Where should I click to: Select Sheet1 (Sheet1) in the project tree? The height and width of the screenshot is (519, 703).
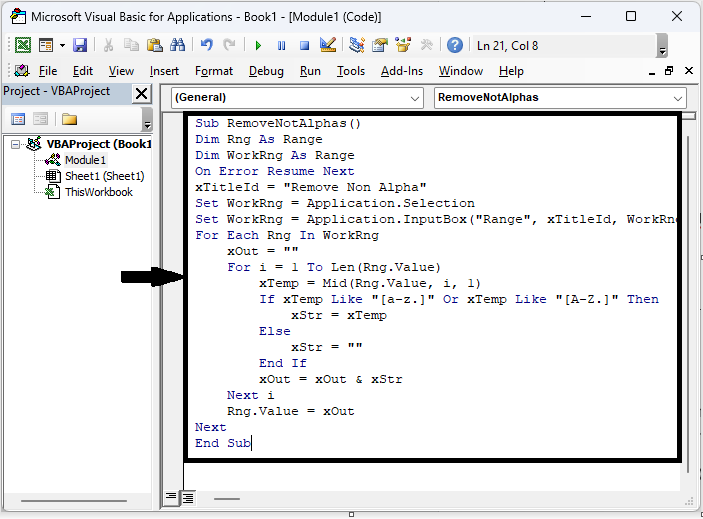point(105,176)
